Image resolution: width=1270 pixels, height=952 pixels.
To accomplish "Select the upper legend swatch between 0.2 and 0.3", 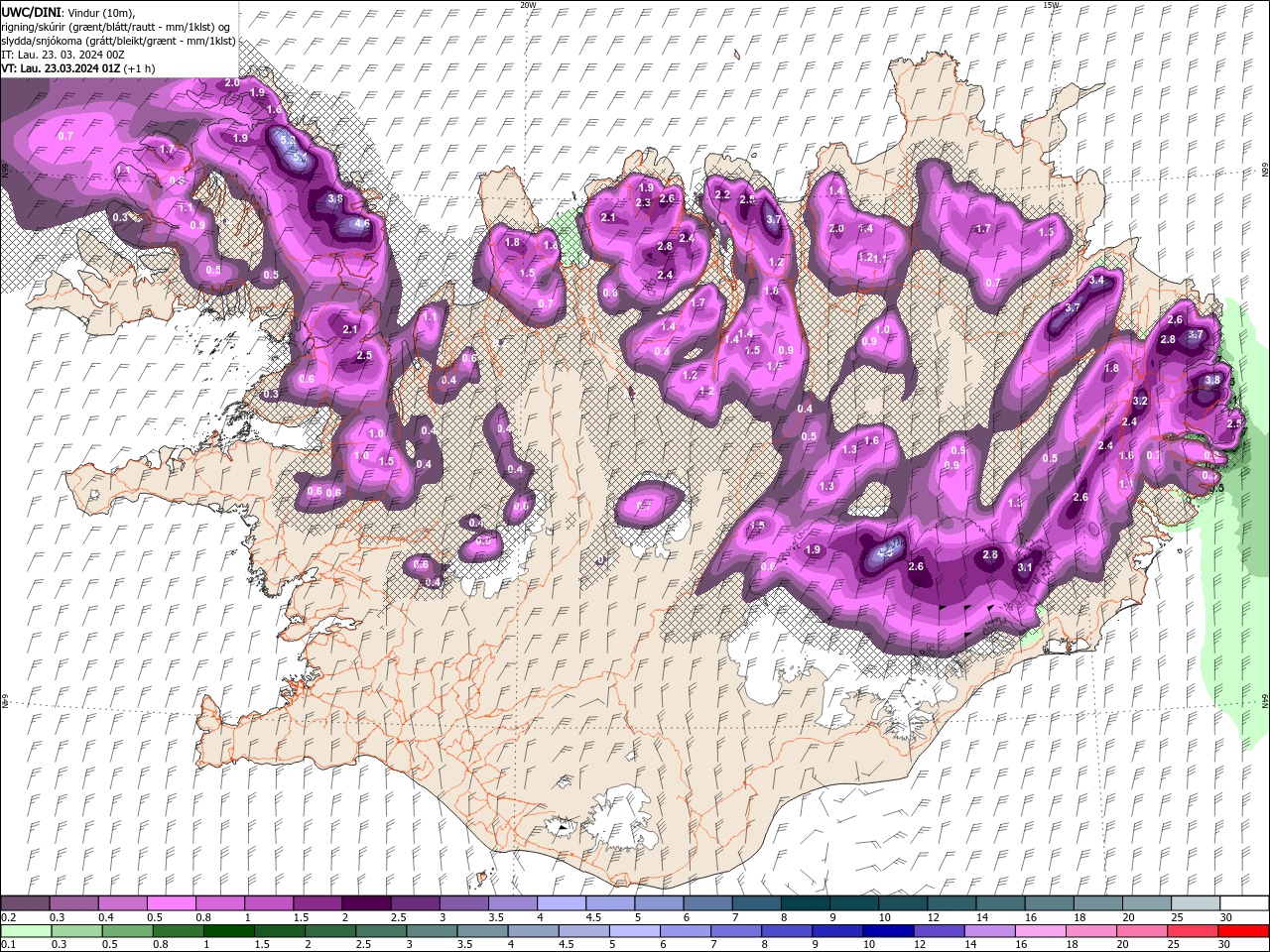I will pyautogui.click(x=25, y=903).
